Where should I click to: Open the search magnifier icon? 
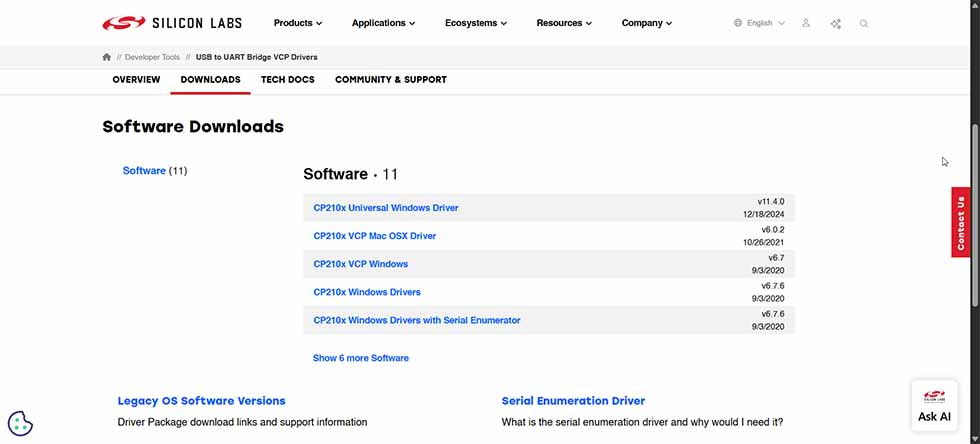click(864, 24)
